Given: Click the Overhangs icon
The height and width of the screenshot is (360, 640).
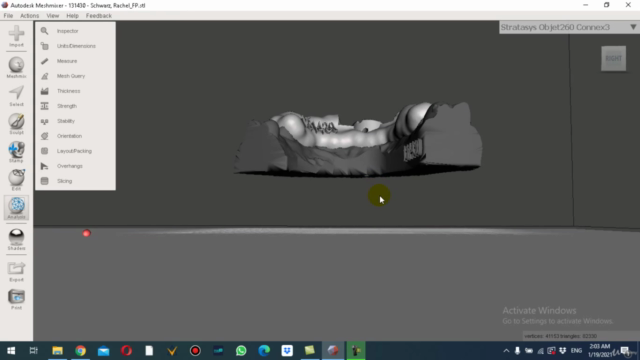Looking at the screenshot, I should [x=44, y=166].
